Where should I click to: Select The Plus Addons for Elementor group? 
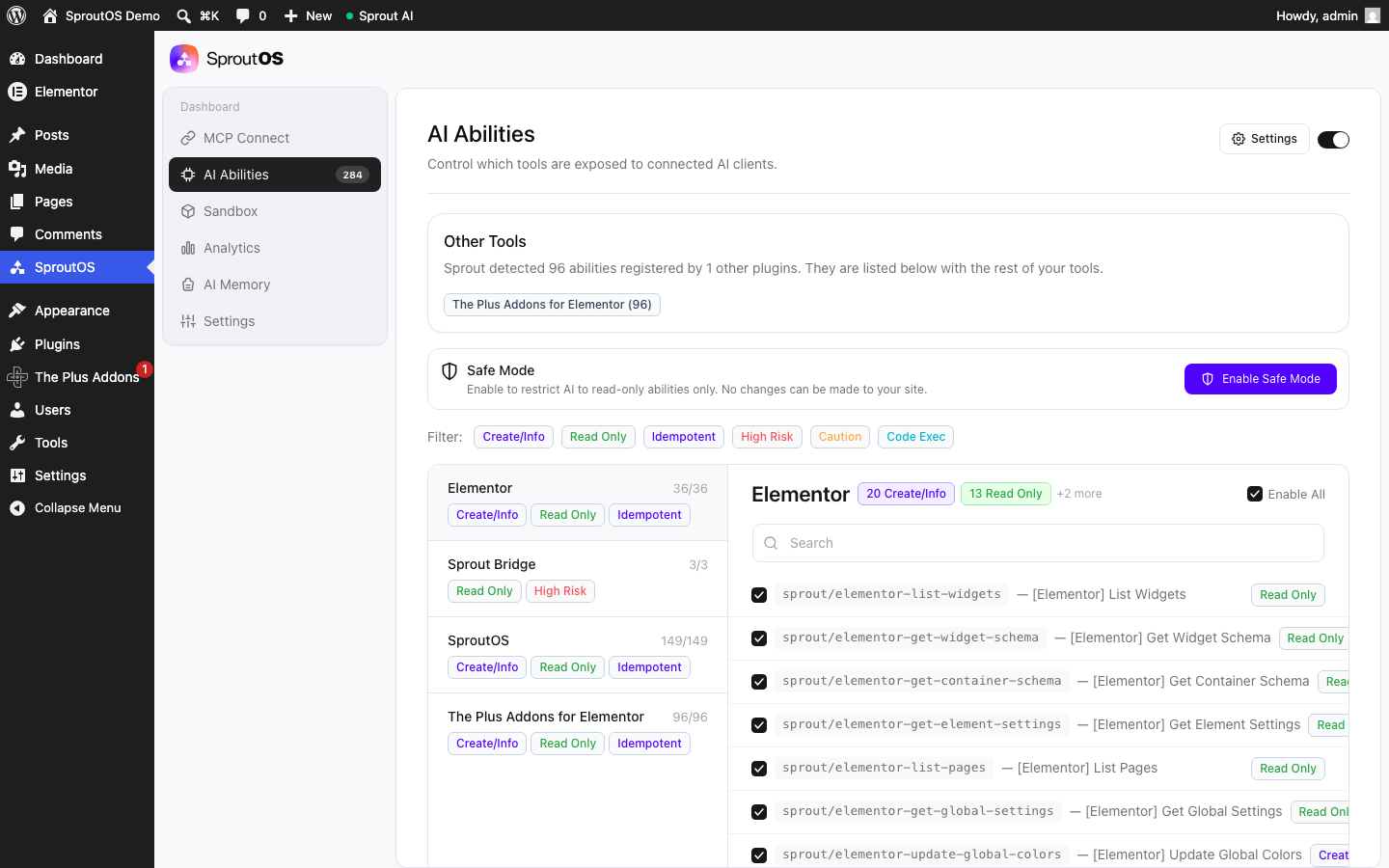pyautogui.click(x=578, y=731)
